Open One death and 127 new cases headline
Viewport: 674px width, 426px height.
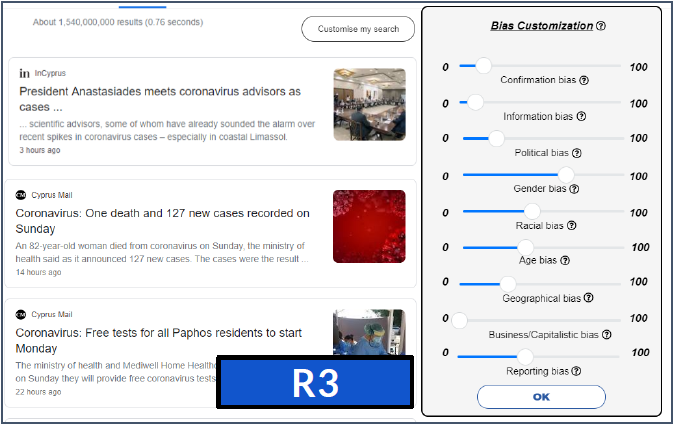click(162, 221)
